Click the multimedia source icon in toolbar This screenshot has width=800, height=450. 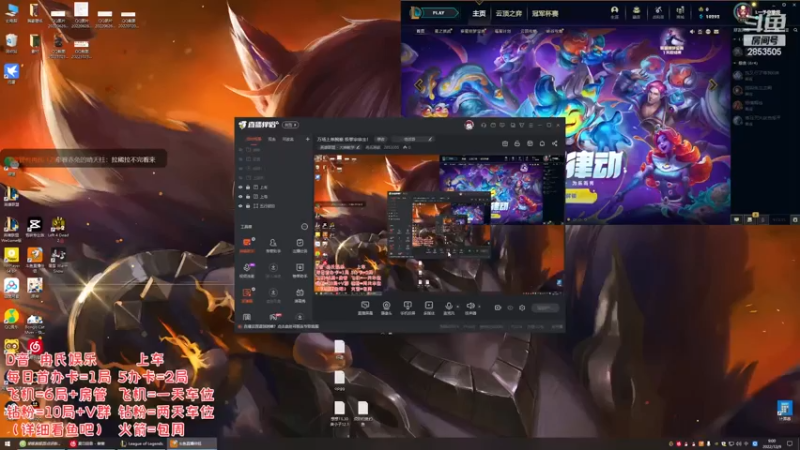pos(429,307)
